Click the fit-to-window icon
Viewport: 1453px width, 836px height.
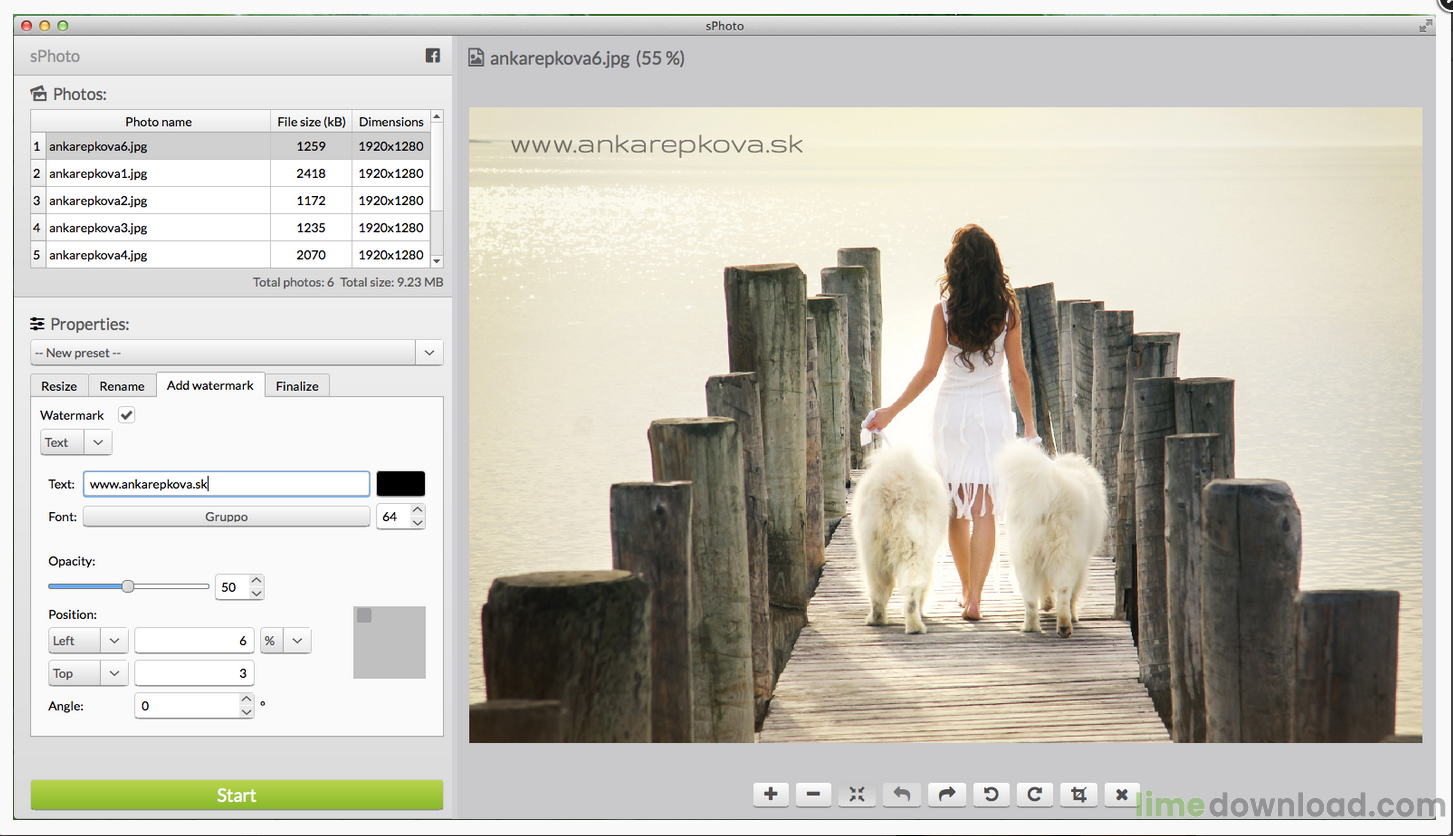pos(857,794)
